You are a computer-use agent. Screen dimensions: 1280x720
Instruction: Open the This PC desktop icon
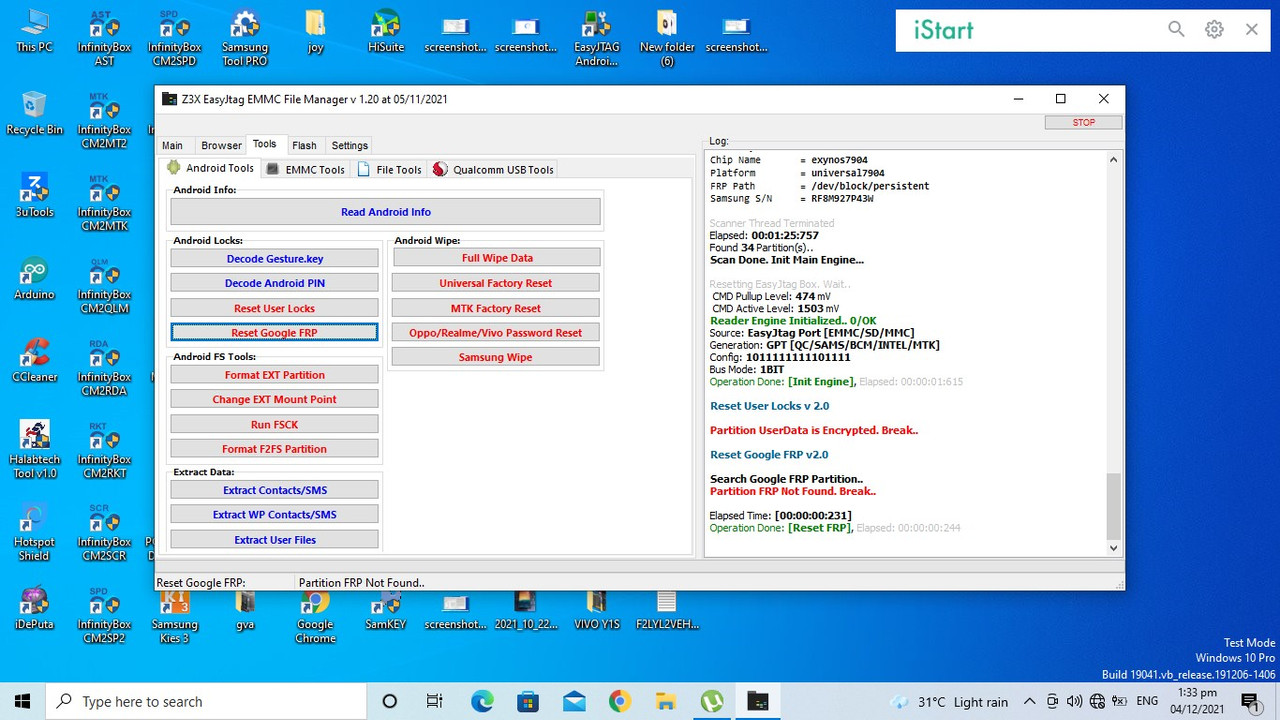pos(34,31)
